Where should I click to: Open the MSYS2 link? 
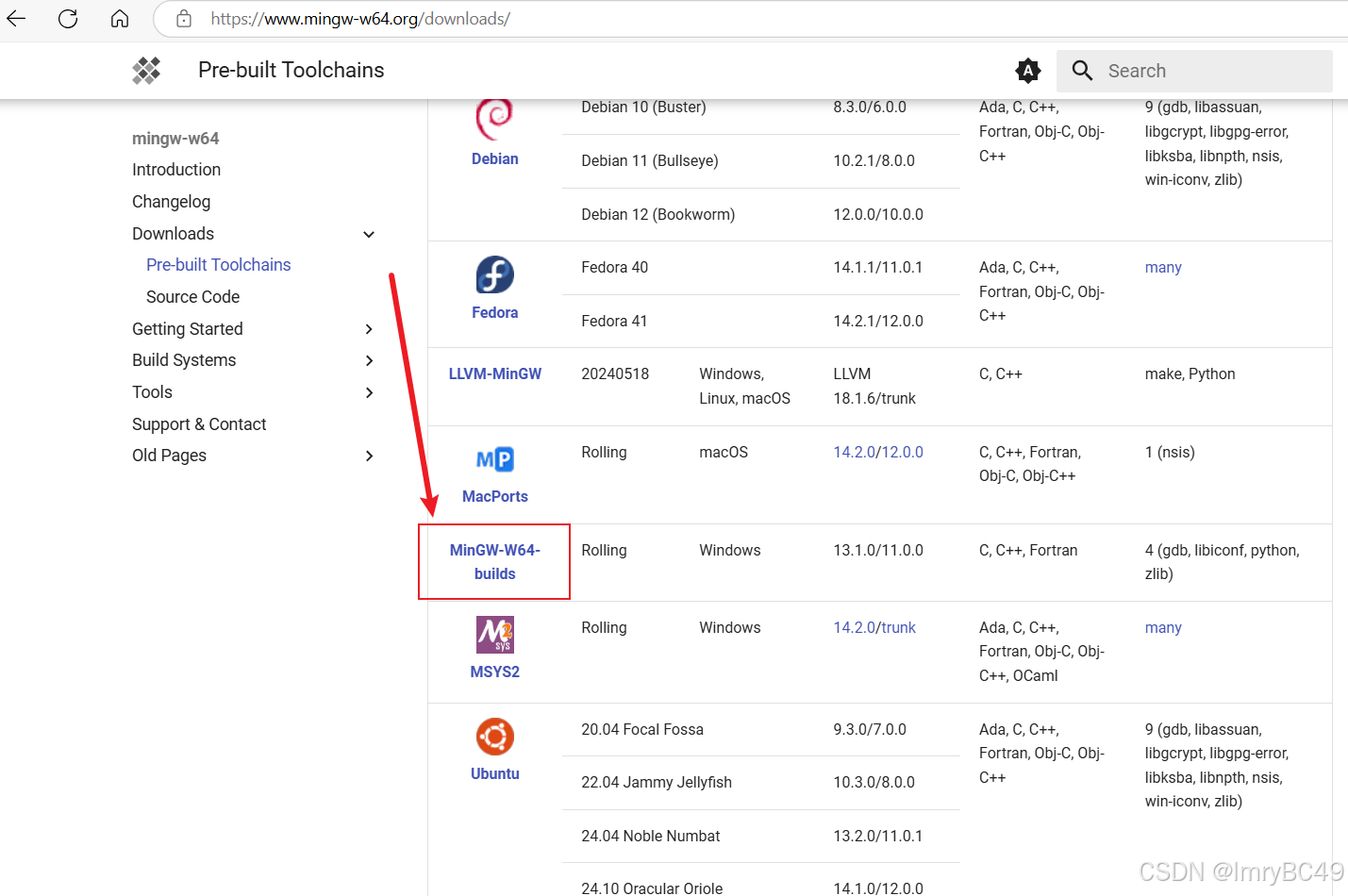[x=495, y=672]
